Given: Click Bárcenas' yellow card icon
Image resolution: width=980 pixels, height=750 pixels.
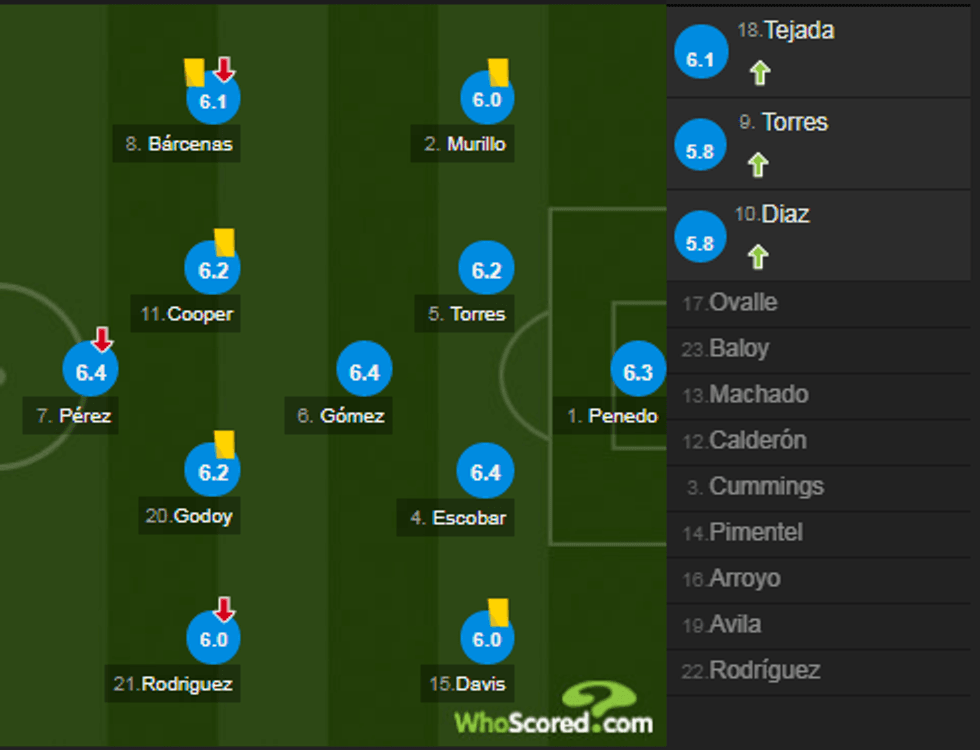Looking at the screenshot, I should pos(194,72).
